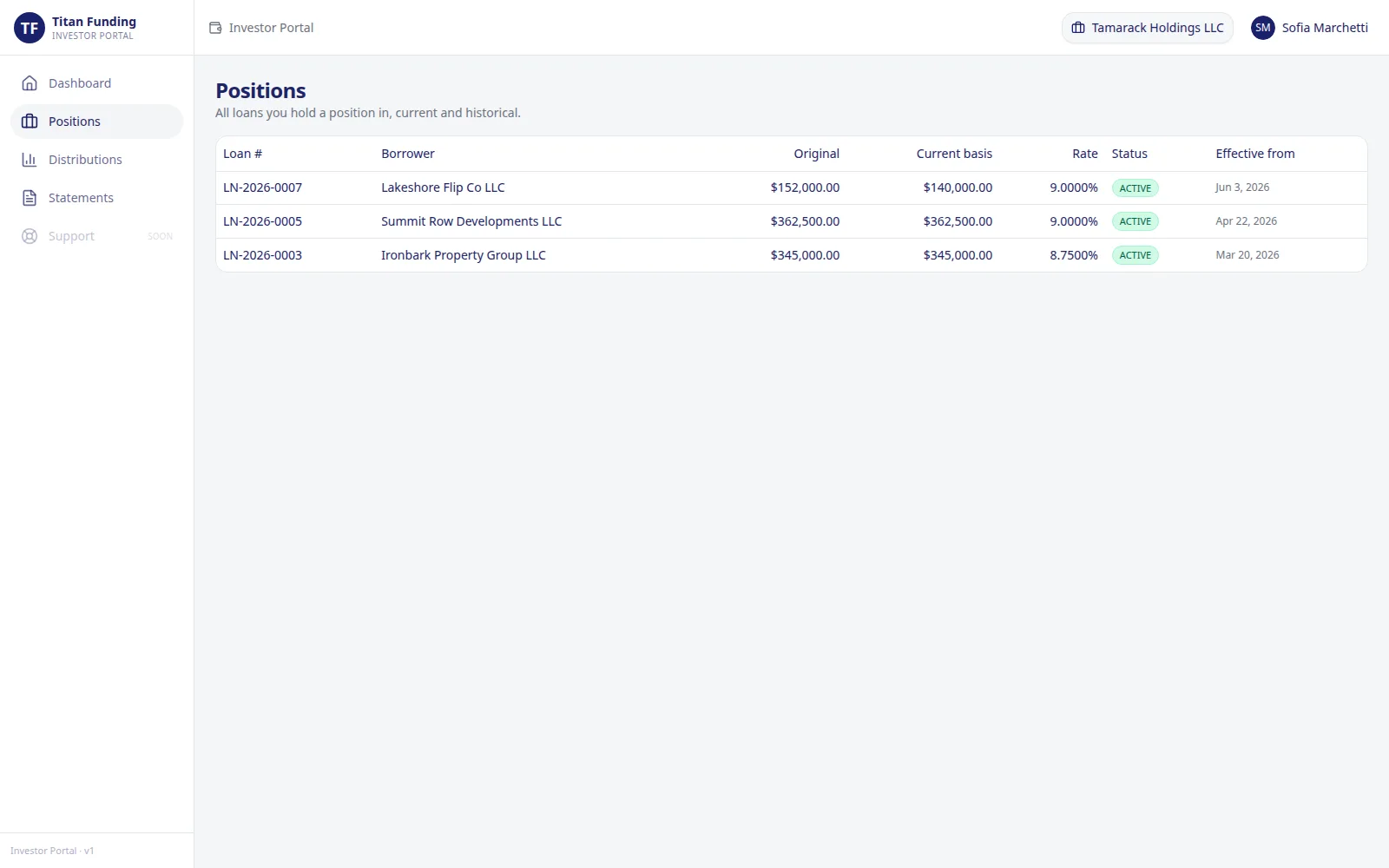Screen dimensions: 1389x868
Task: Click the Titan Funding TF logo
Action: pos(30,28)
